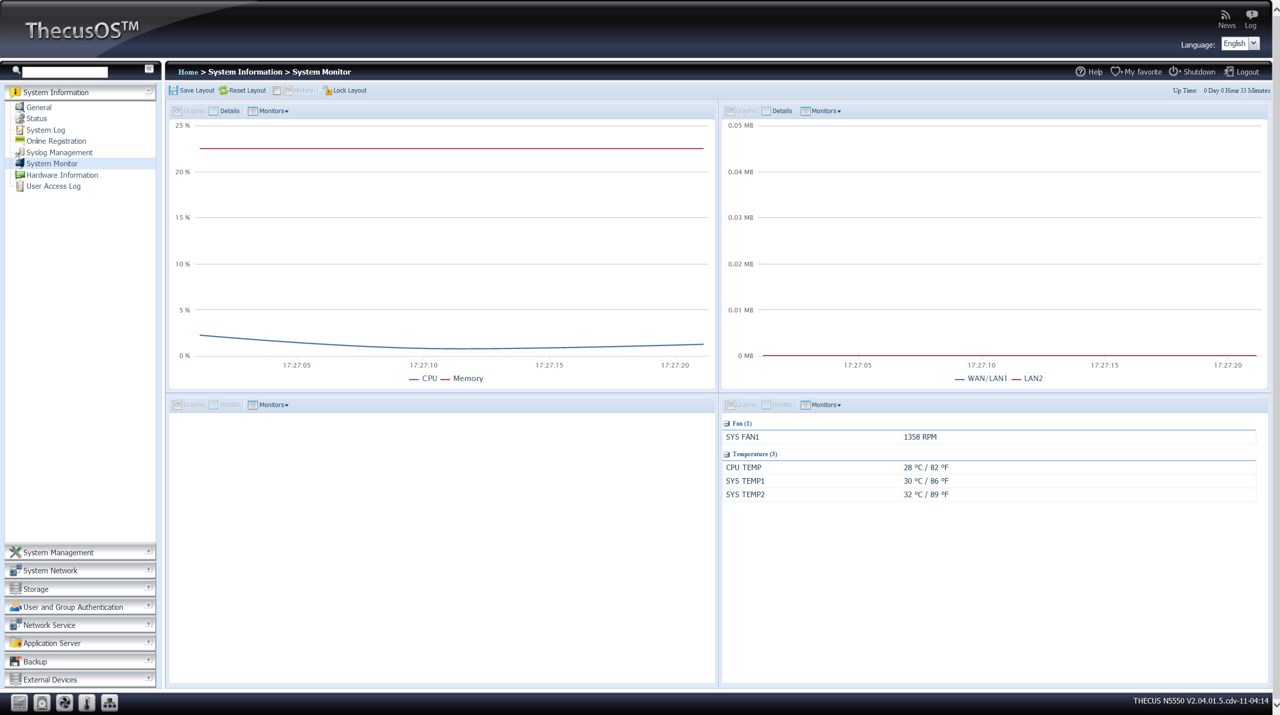Click the thermometer icon in bottom bar
This screenshot has width=1280, height=715.
click(x=87, y=703)
